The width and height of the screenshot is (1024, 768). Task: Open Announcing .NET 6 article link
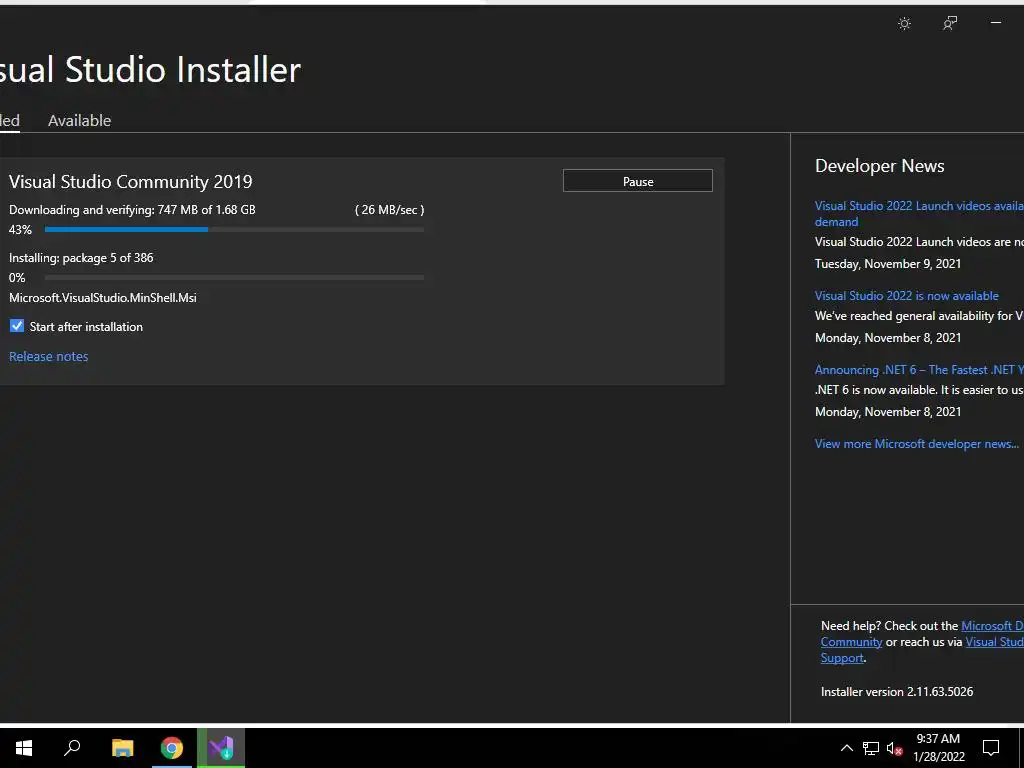click(919, 370)
